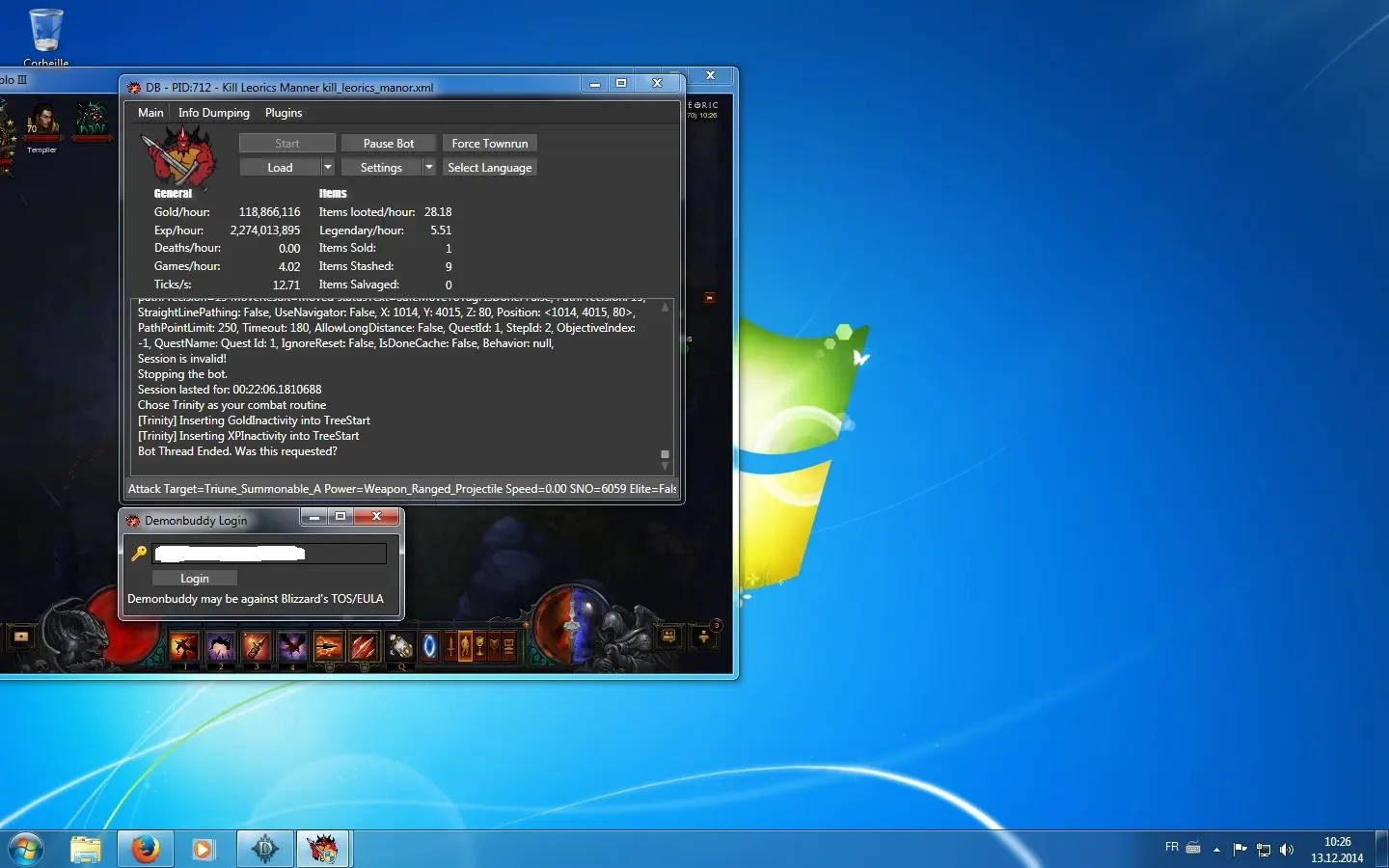The height and width of the screenshot is (868, 1389).
Task: Click the log scrollbar thumb
Action: tap(665, 454)
